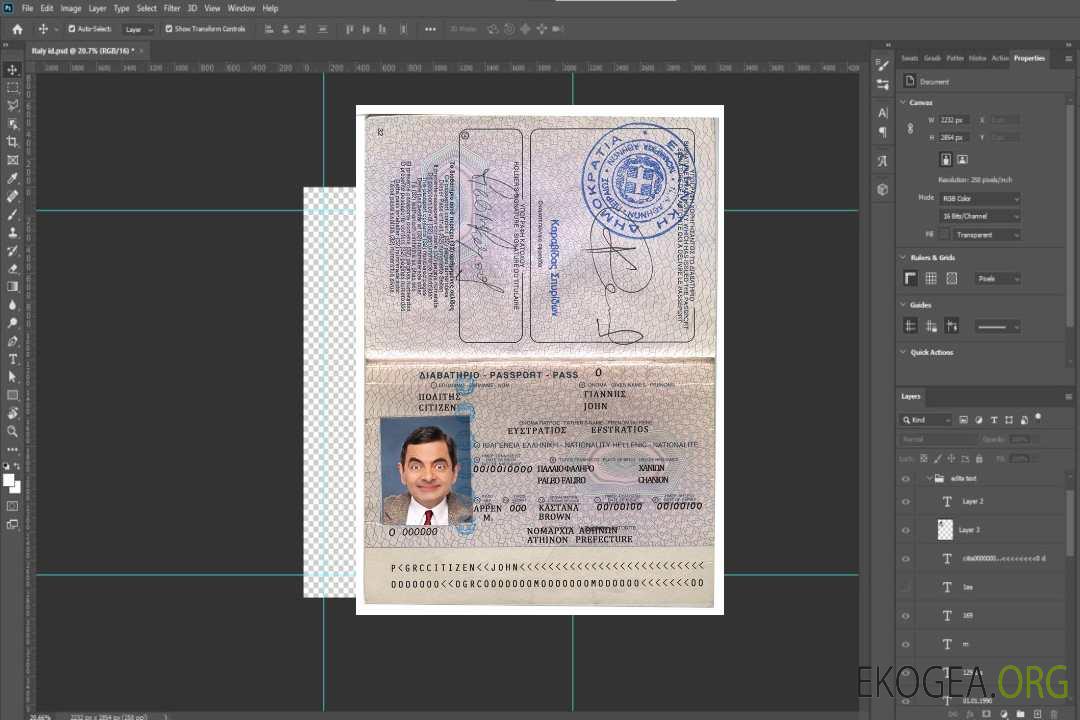
Task: Click the foreground/background color swatches
Action: click(x=12, y=483)
